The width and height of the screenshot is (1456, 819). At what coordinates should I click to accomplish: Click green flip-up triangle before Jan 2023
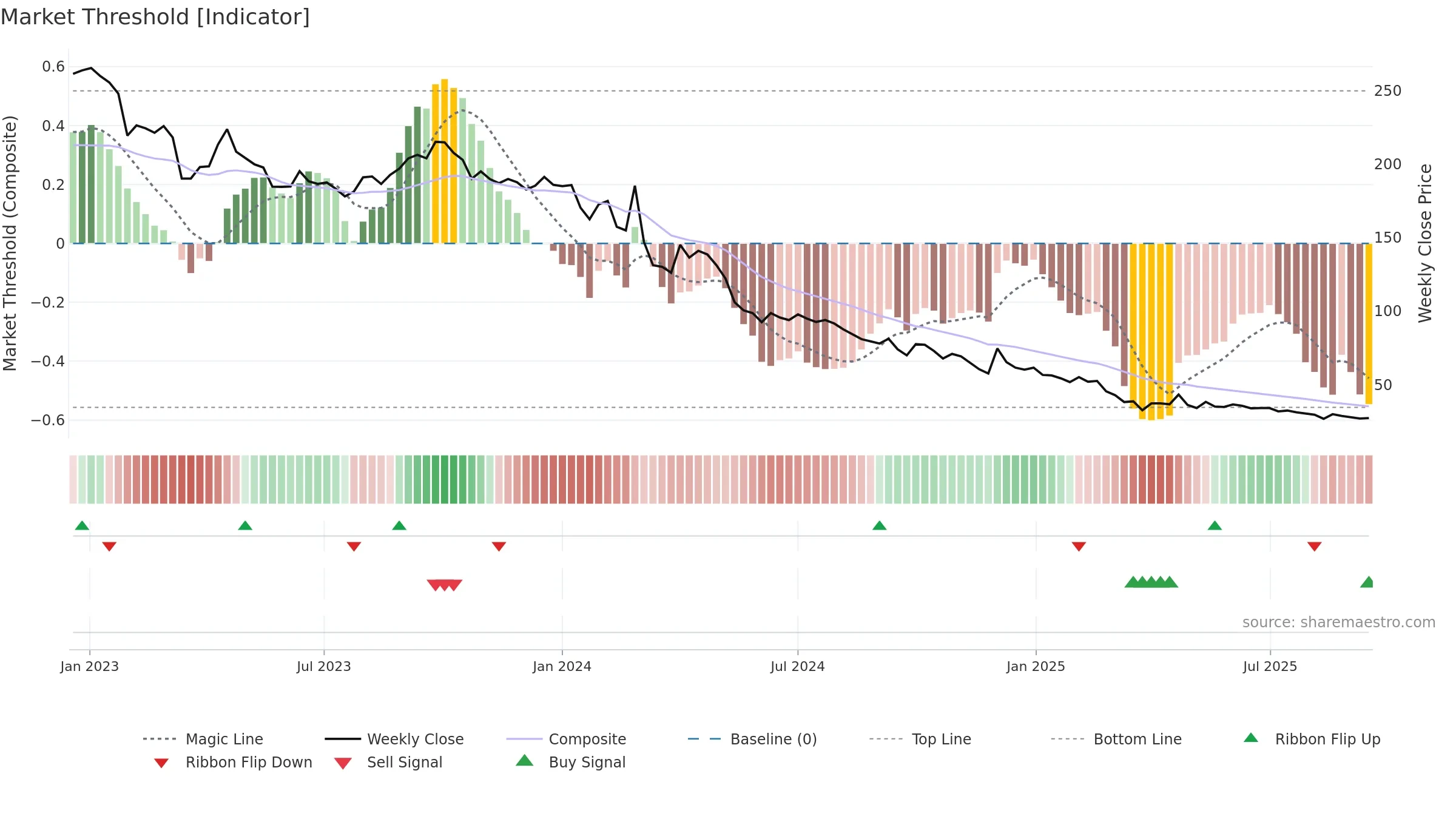[82, 525]
